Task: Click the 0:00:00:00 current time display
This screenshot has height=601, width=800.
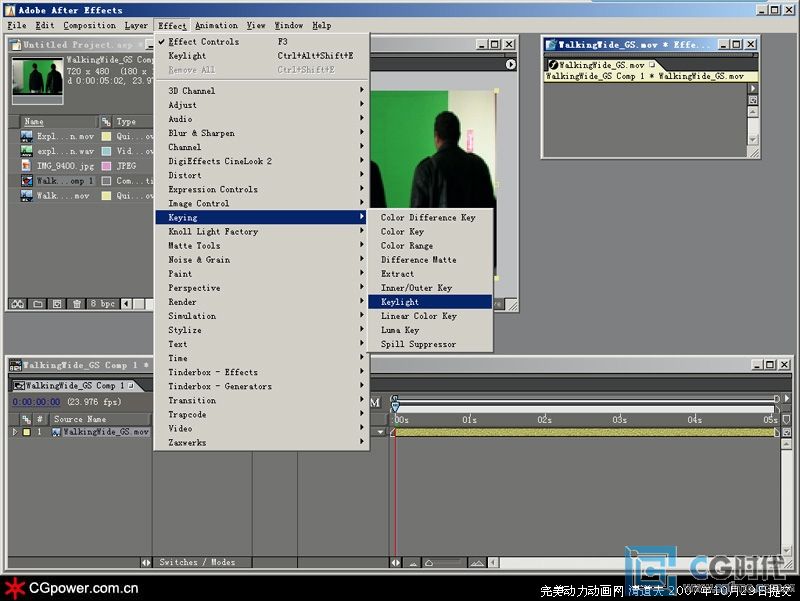Action: point(36,402)
